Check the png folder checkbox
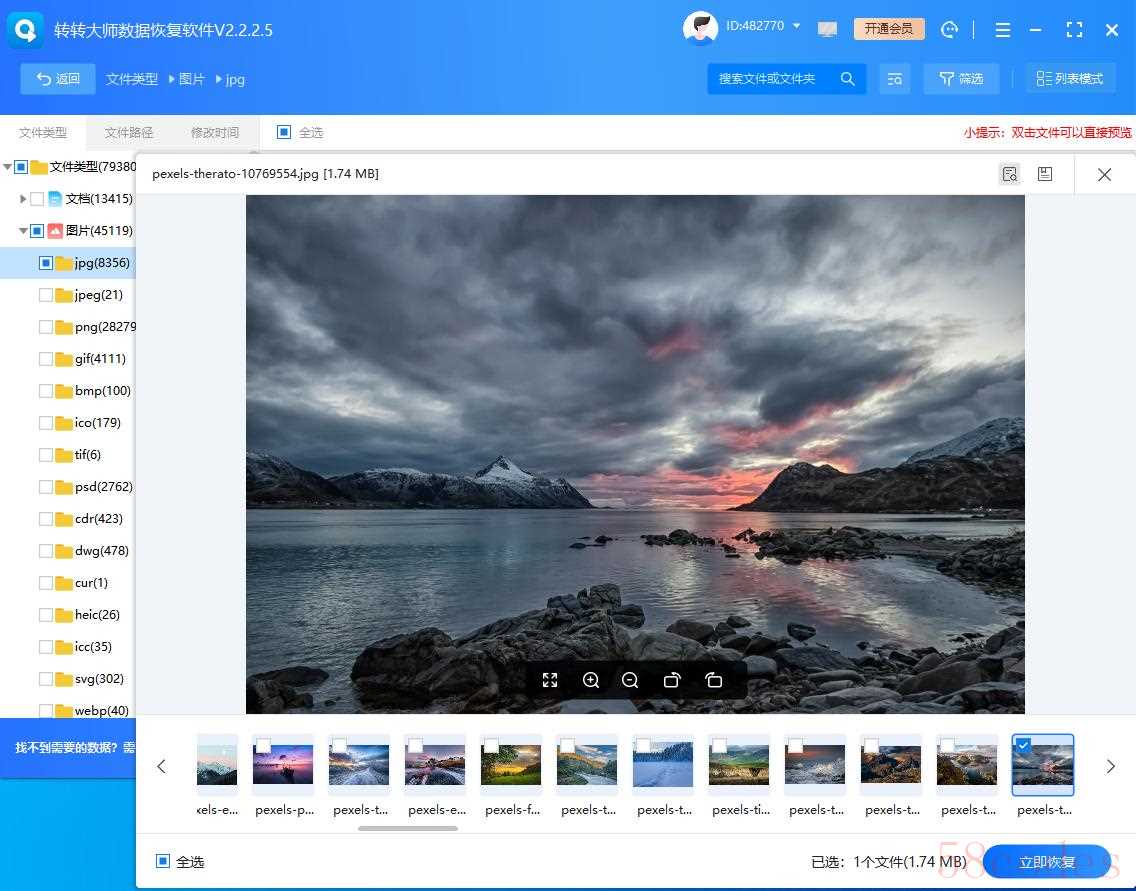 point(46,327)
